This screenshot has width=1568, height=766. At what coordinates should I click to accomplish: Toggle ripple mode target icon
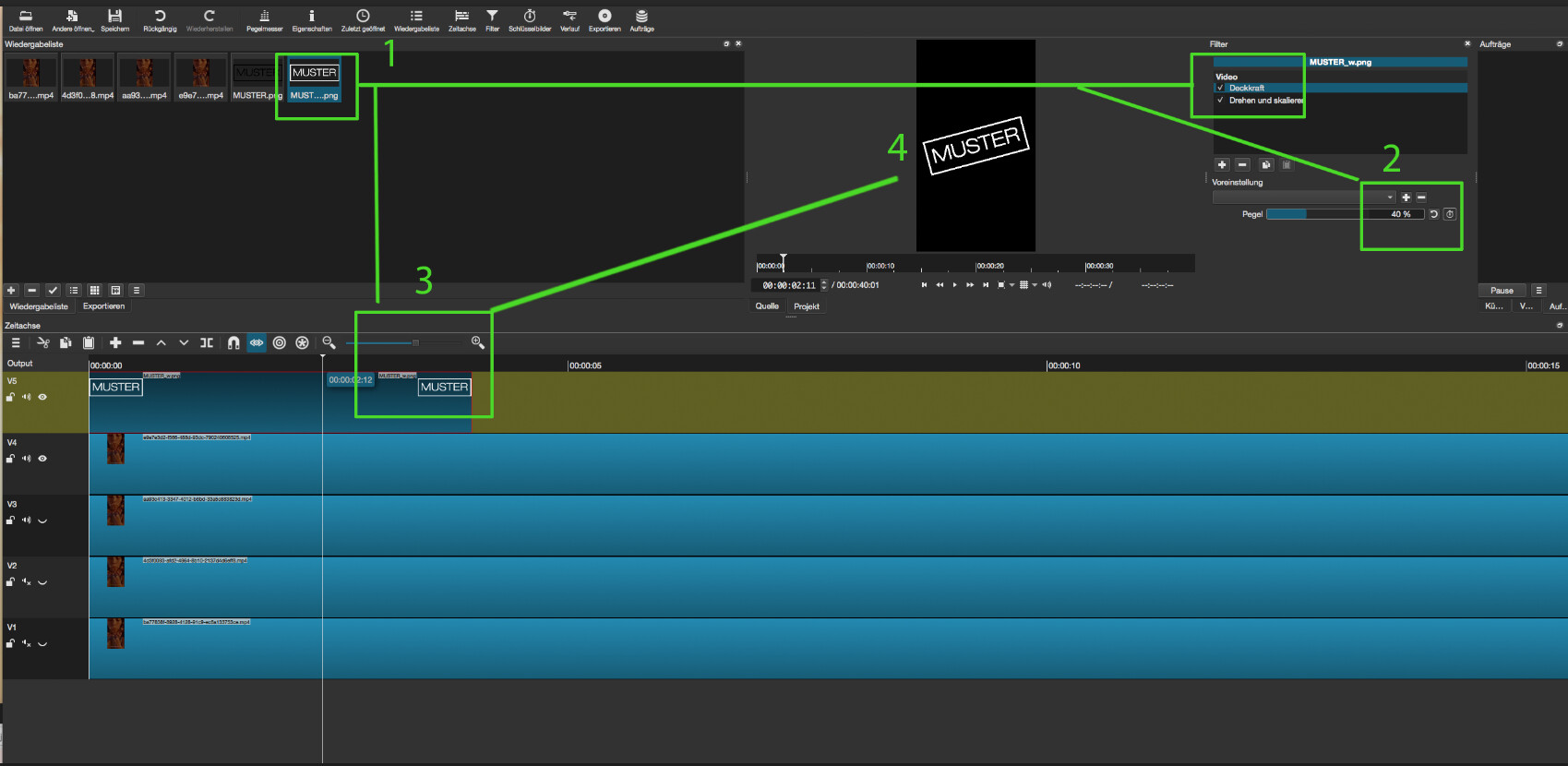click(x=280, y=342)
